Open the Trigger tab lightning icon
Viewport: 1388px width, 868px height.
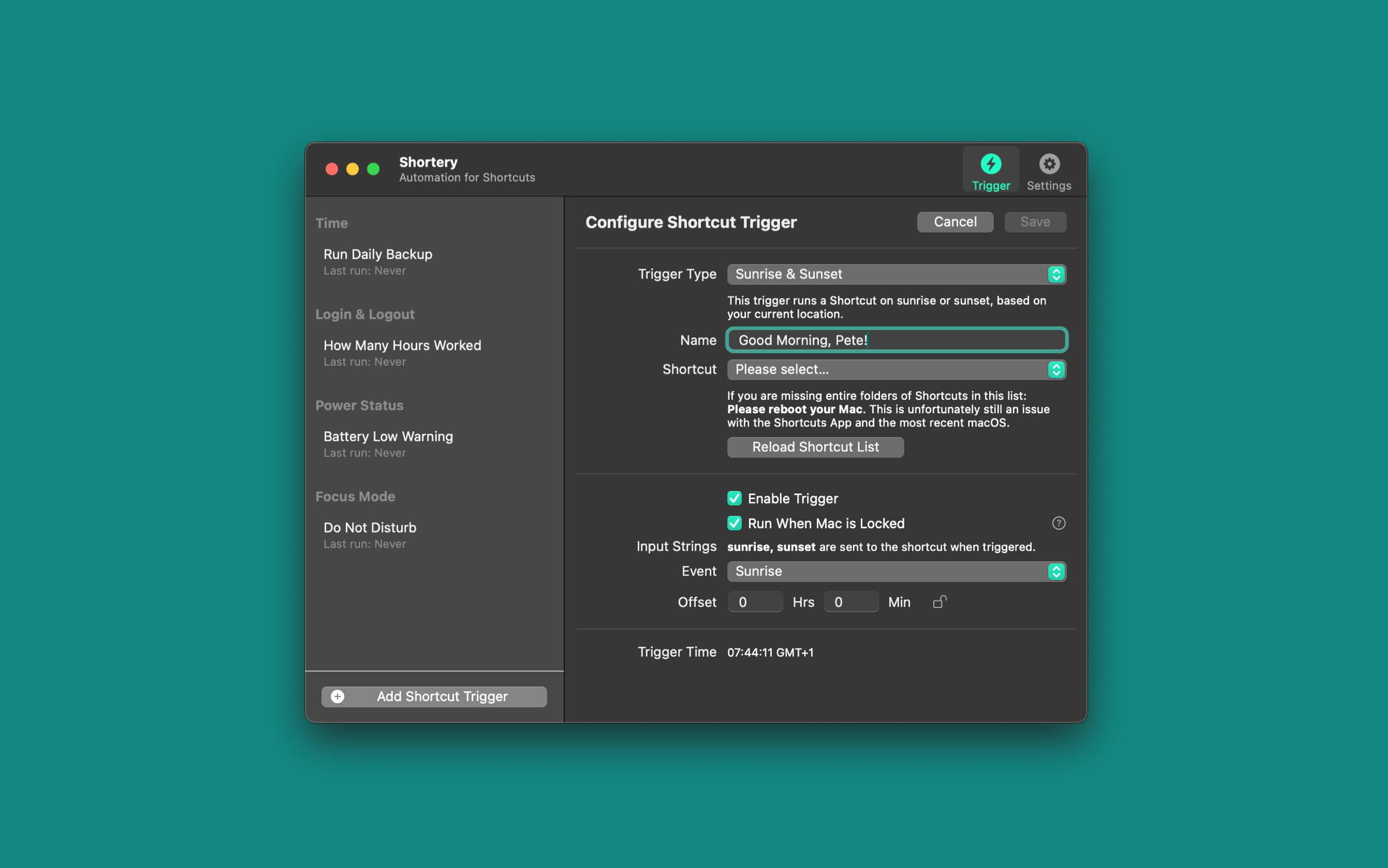click(990, 165)
